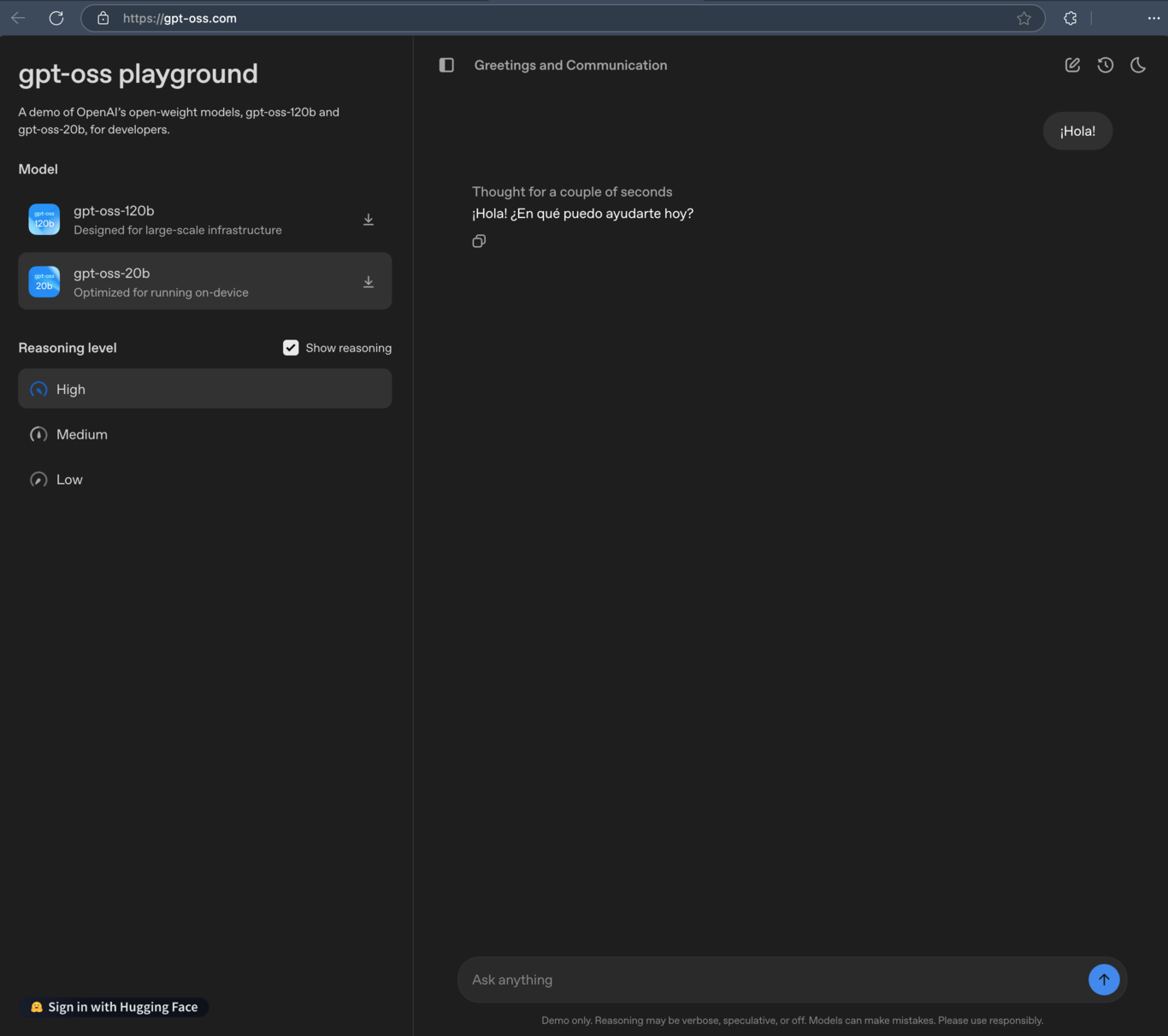
Task: Open chat history clock icon
Action: point(1106,65)
